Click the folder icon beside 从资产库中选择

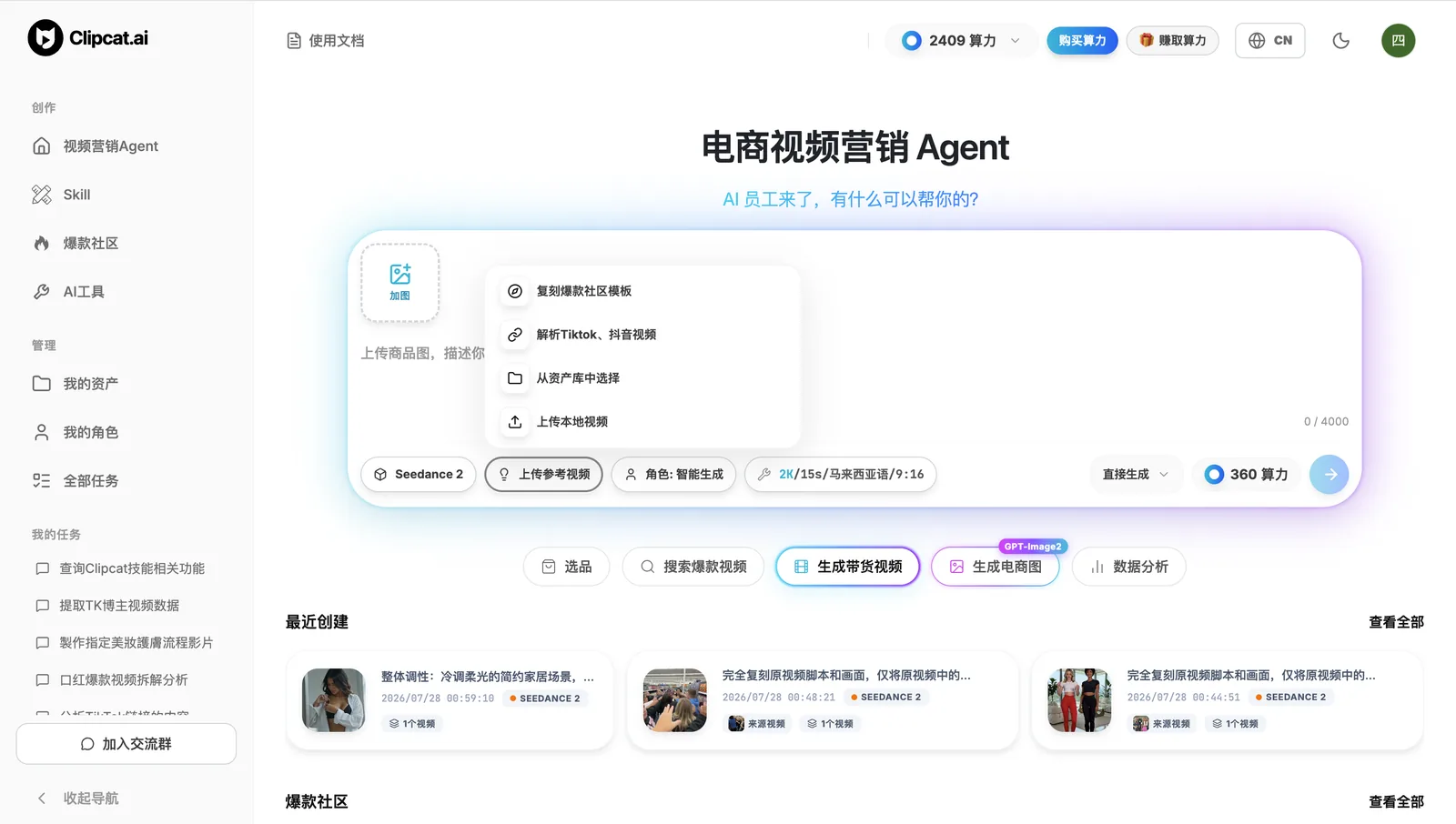pyautogui.click(x=515, y=378)
